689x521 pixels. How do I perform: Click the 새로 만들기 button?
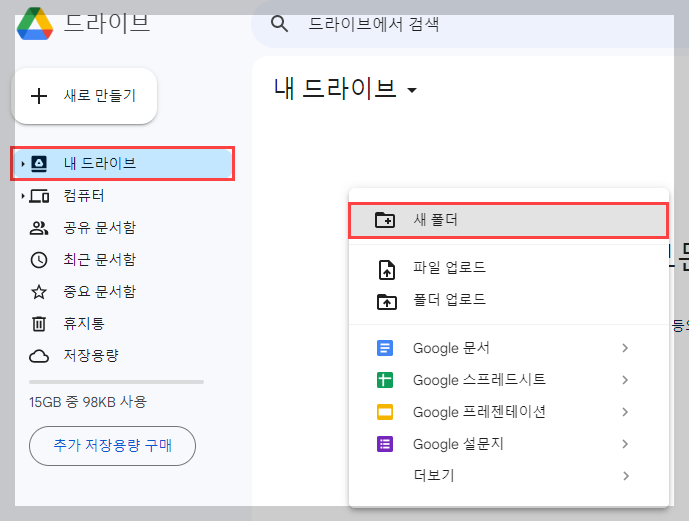[84, 96]
